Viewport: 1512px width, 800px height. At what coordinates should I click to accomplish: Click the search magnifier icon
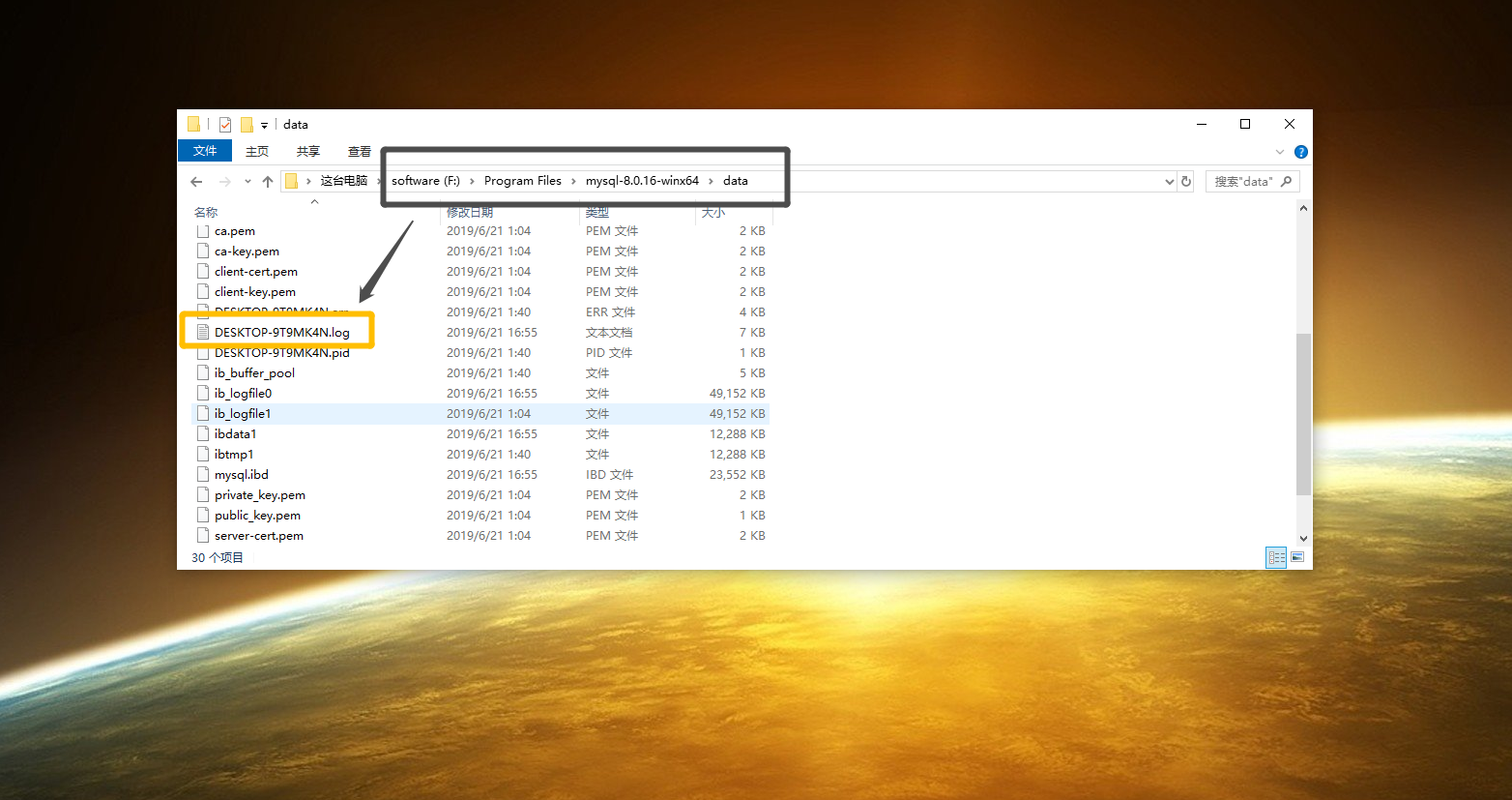(x=1287, y=182)
